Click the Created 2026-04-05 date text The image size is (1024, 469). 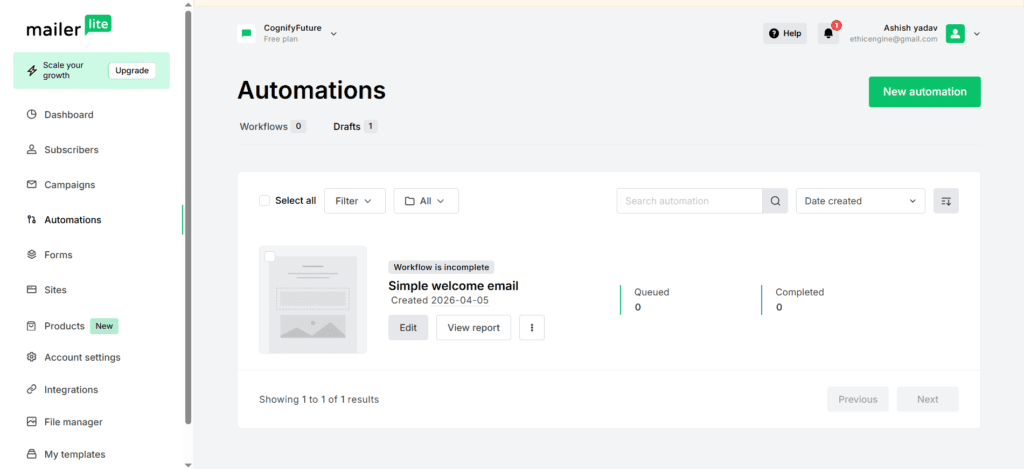440,300
